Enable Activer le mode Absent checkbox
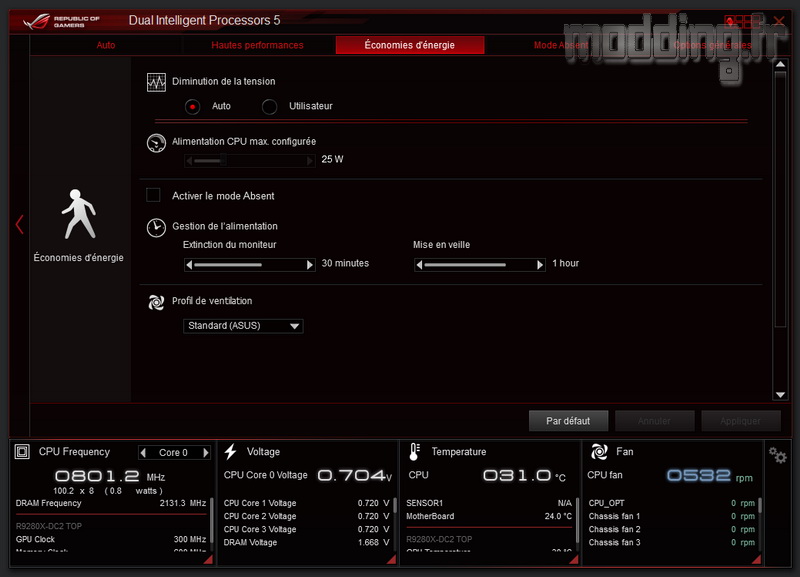 (x=153, y=195)
